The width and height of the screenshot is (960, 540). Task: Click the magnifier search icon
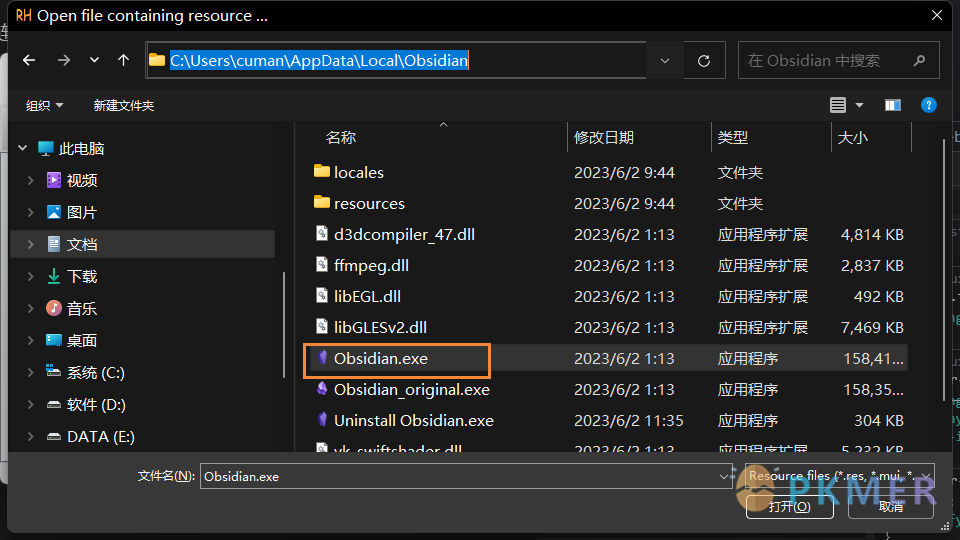(920, 61)
